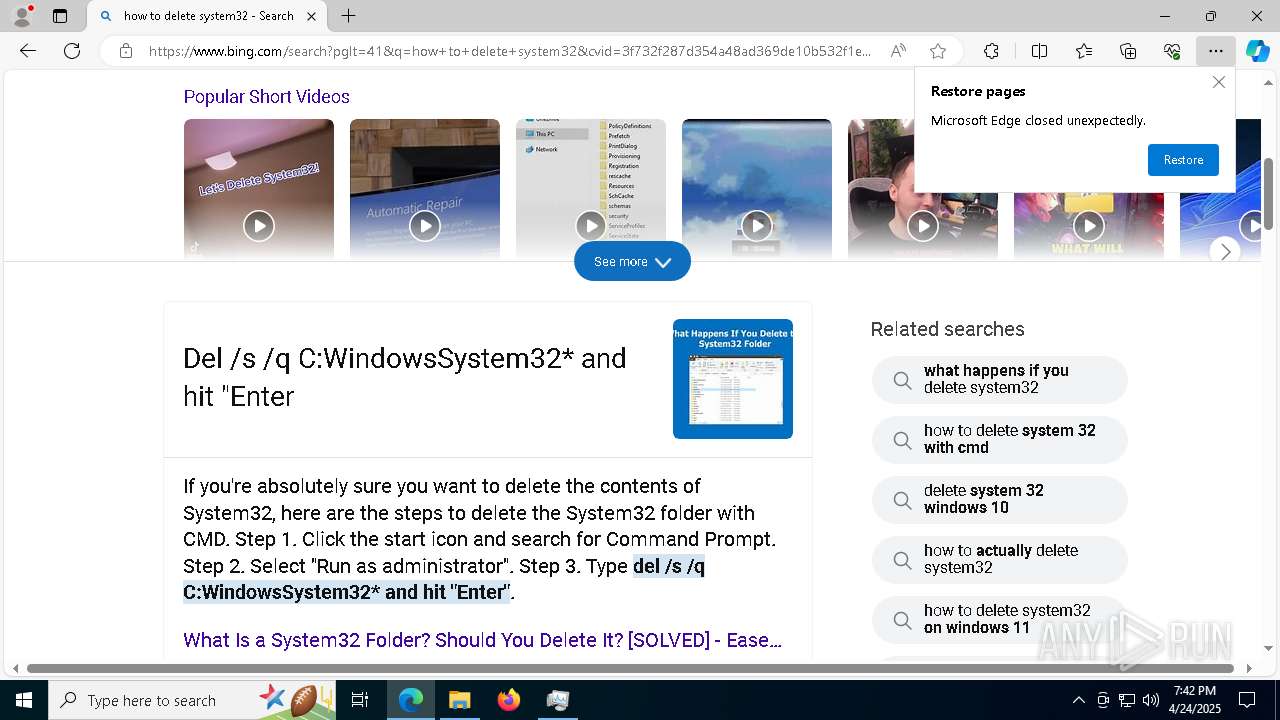
Task: Open the clock showing 7:42 PM
Action: (x=1196, y=700)
